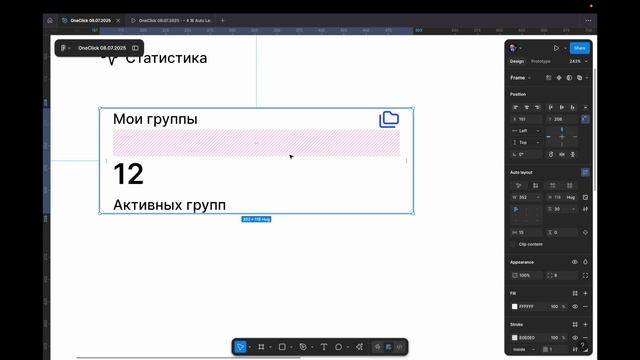
Task: Click the width W field
Action: click(x=527, y=197)
